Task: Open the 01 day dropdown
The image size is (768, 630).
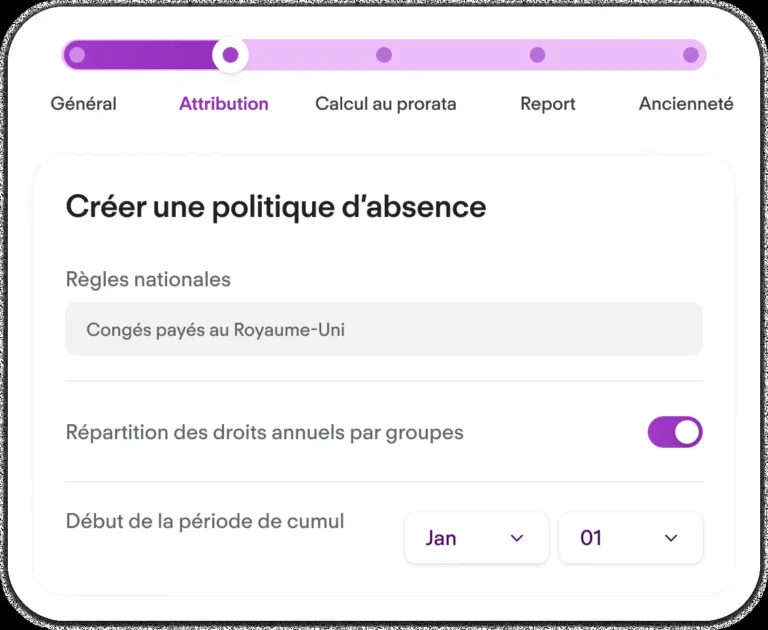Action: coord(631,538)
